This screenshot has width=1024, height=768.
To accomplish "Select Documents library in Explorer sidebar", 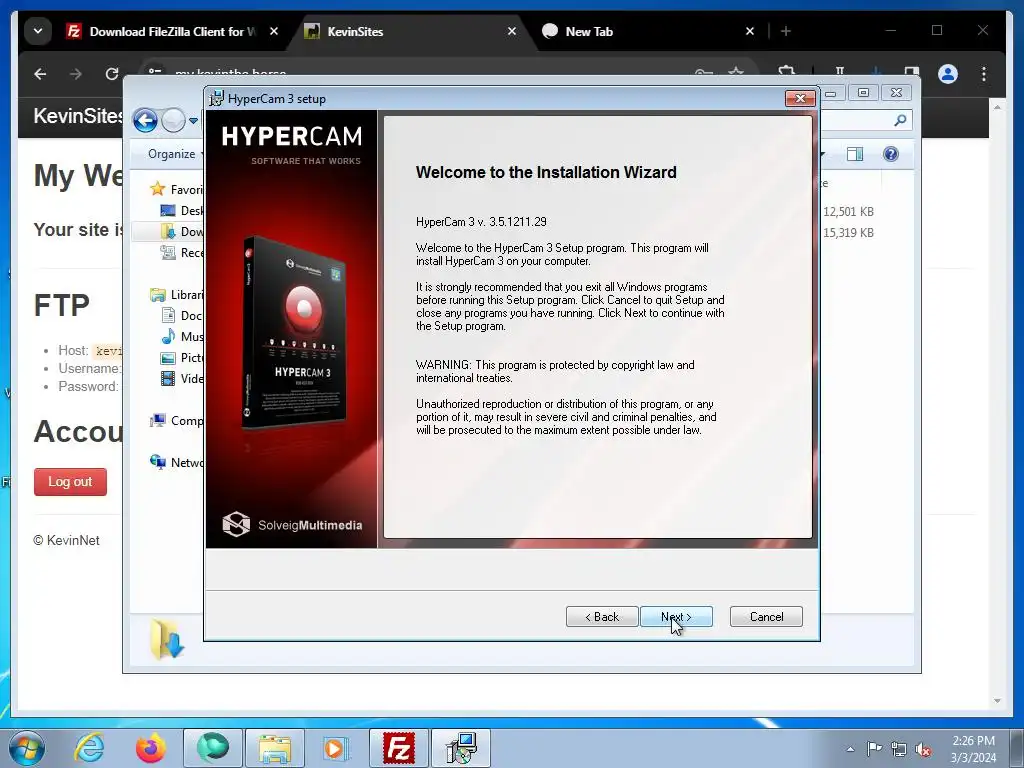I will point(182,315).
